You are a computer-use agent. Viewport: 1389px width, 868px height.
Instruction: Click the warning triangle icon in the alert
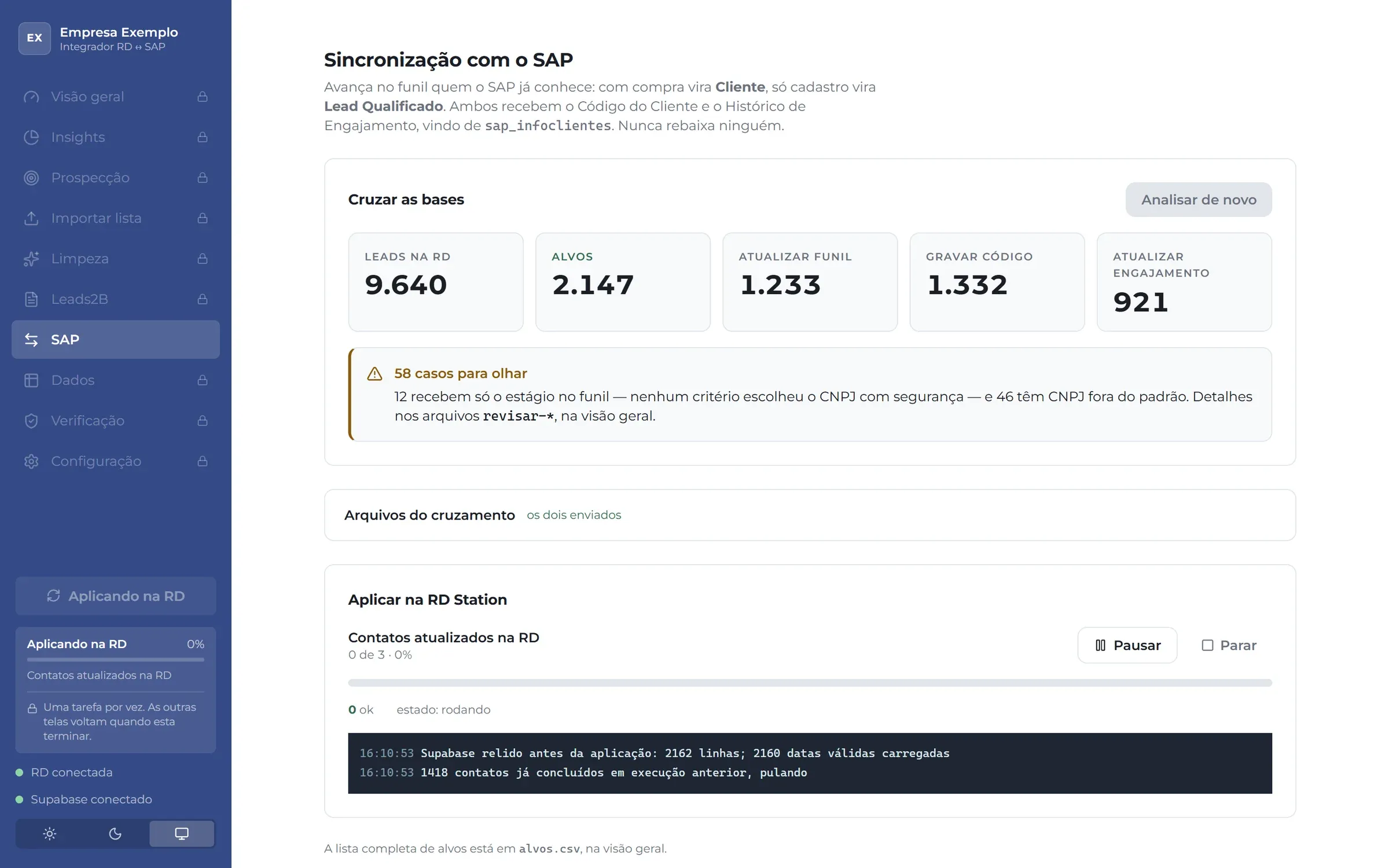click(x=374, y=374)
